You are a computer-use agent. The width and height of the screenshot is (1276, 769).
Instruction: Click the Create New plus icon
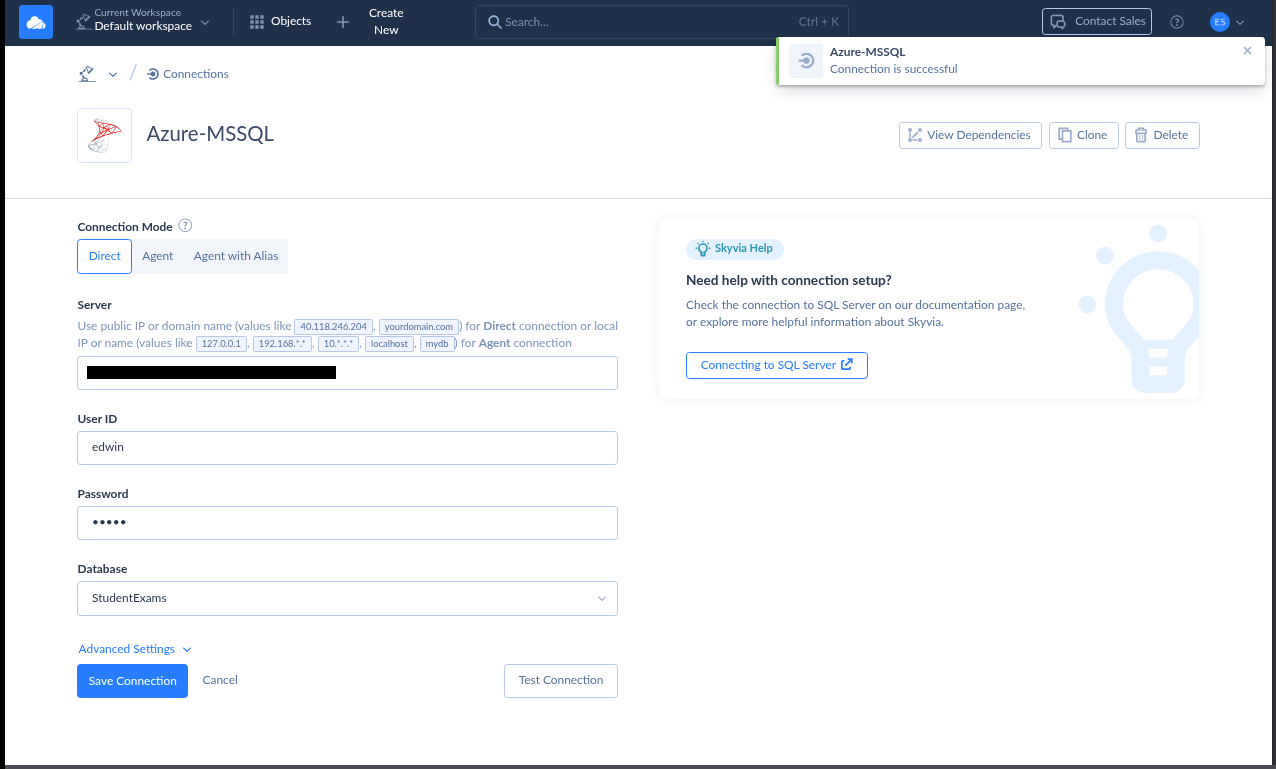pos(343,22)
